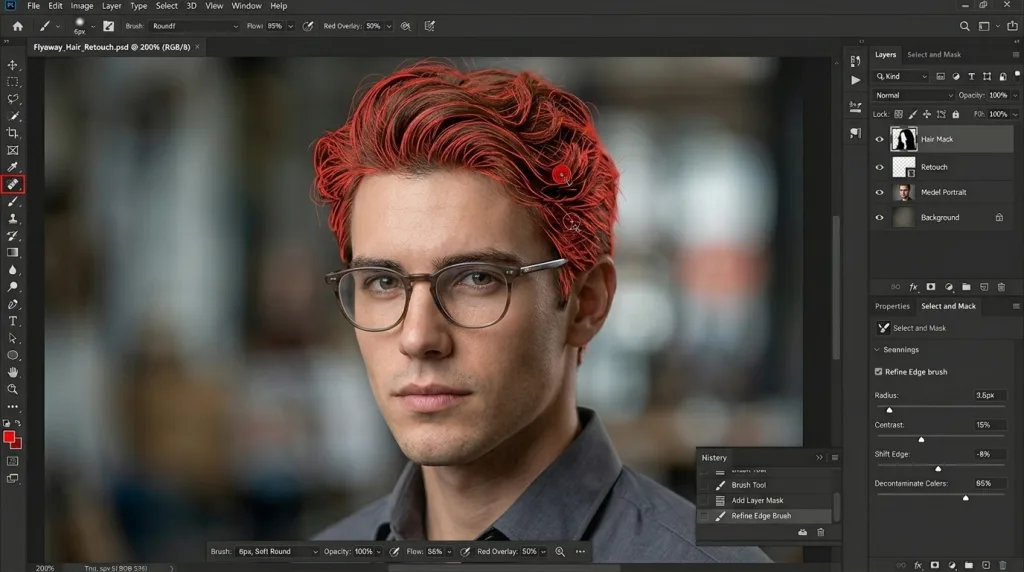Hide the Model Portrait layer

point(879,193)
